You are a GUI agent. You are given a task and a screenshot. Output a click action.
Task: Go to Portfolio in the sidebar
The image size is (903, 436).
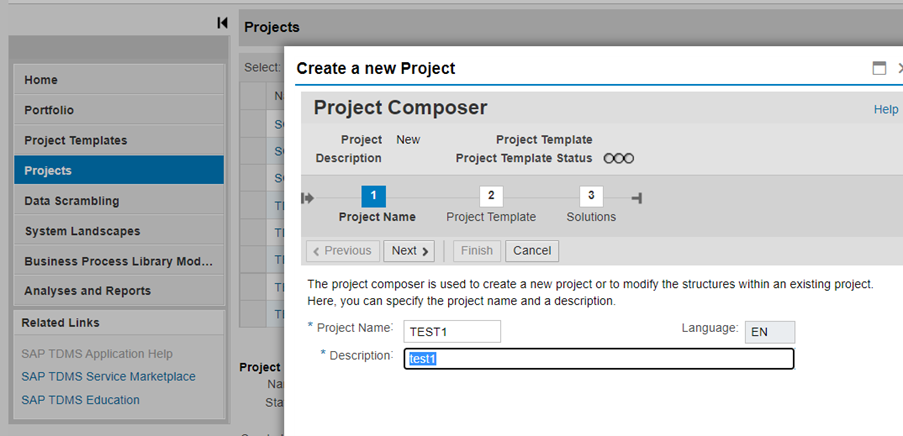click(118, 110)
